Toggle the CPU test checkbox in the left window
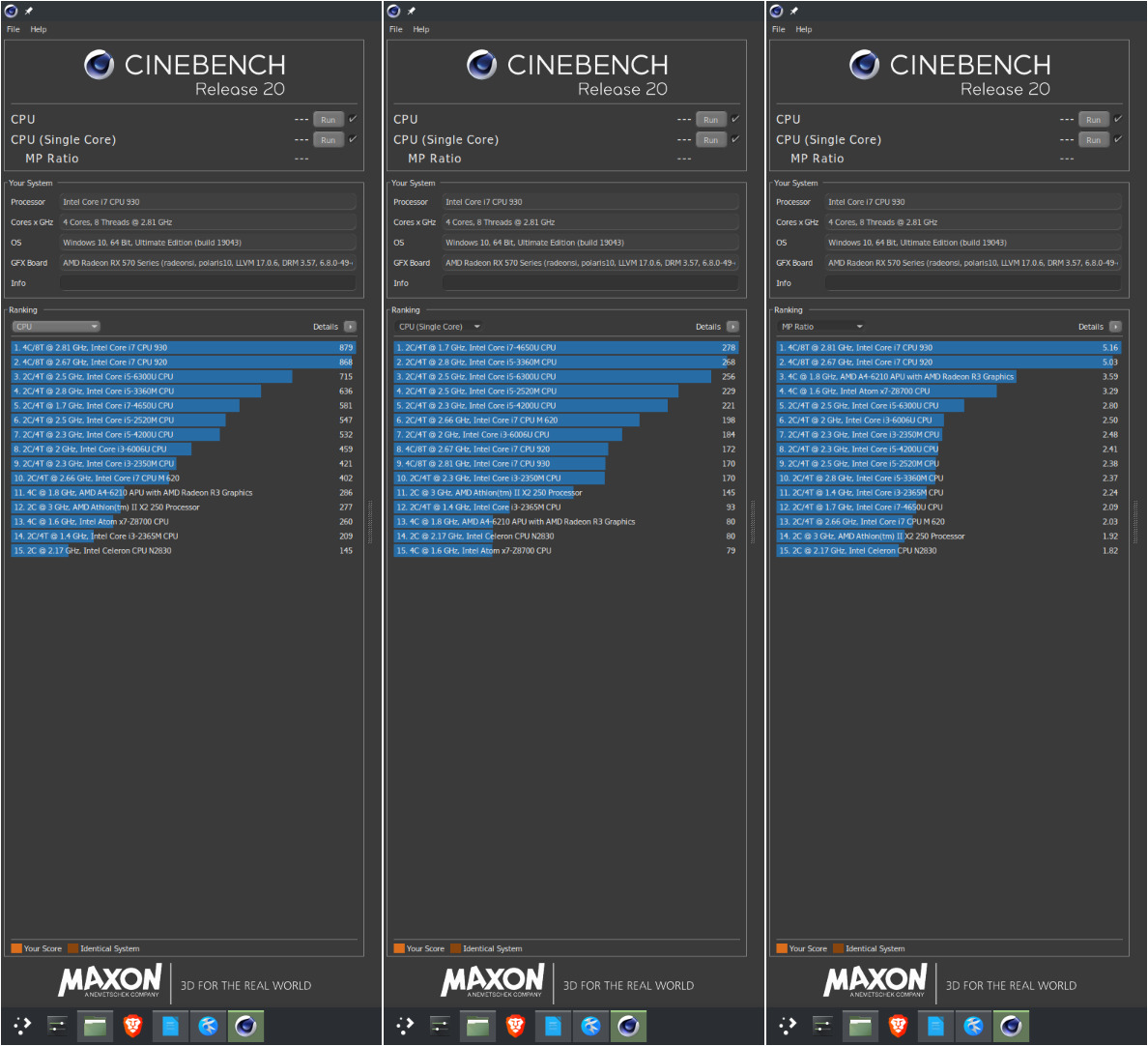Image resolution: width=1148 pixels, height=1046 pixels. [353, 119]
